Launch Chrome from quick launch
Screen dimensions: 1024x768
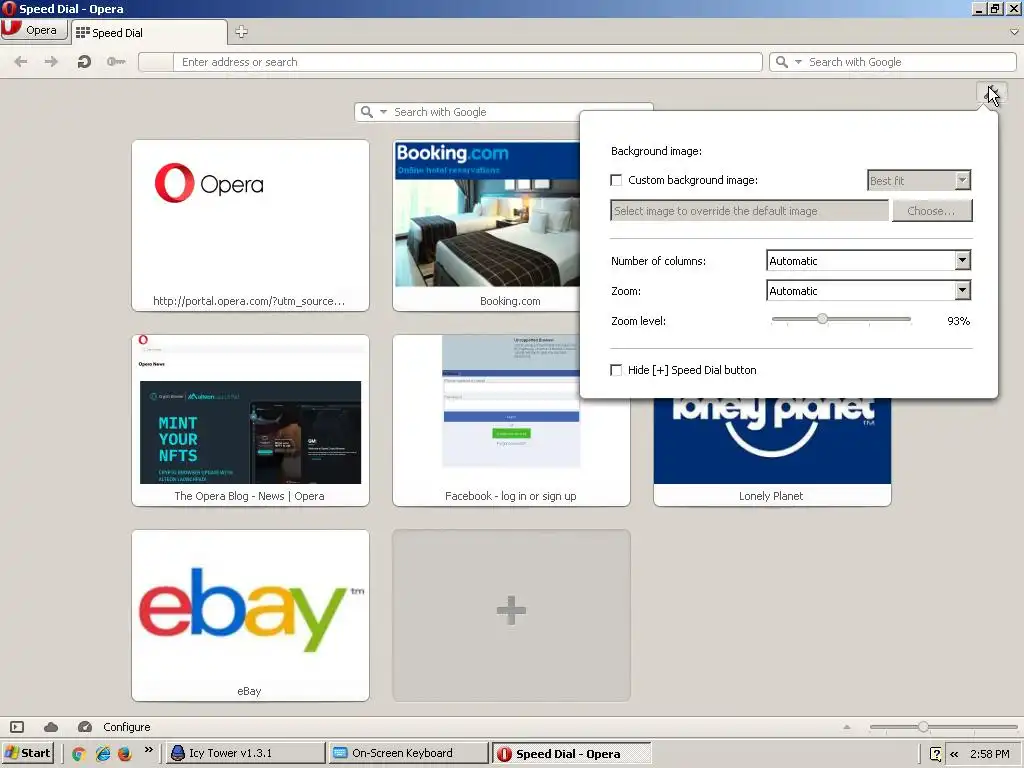pyautogui.click(x=79, y=754)
